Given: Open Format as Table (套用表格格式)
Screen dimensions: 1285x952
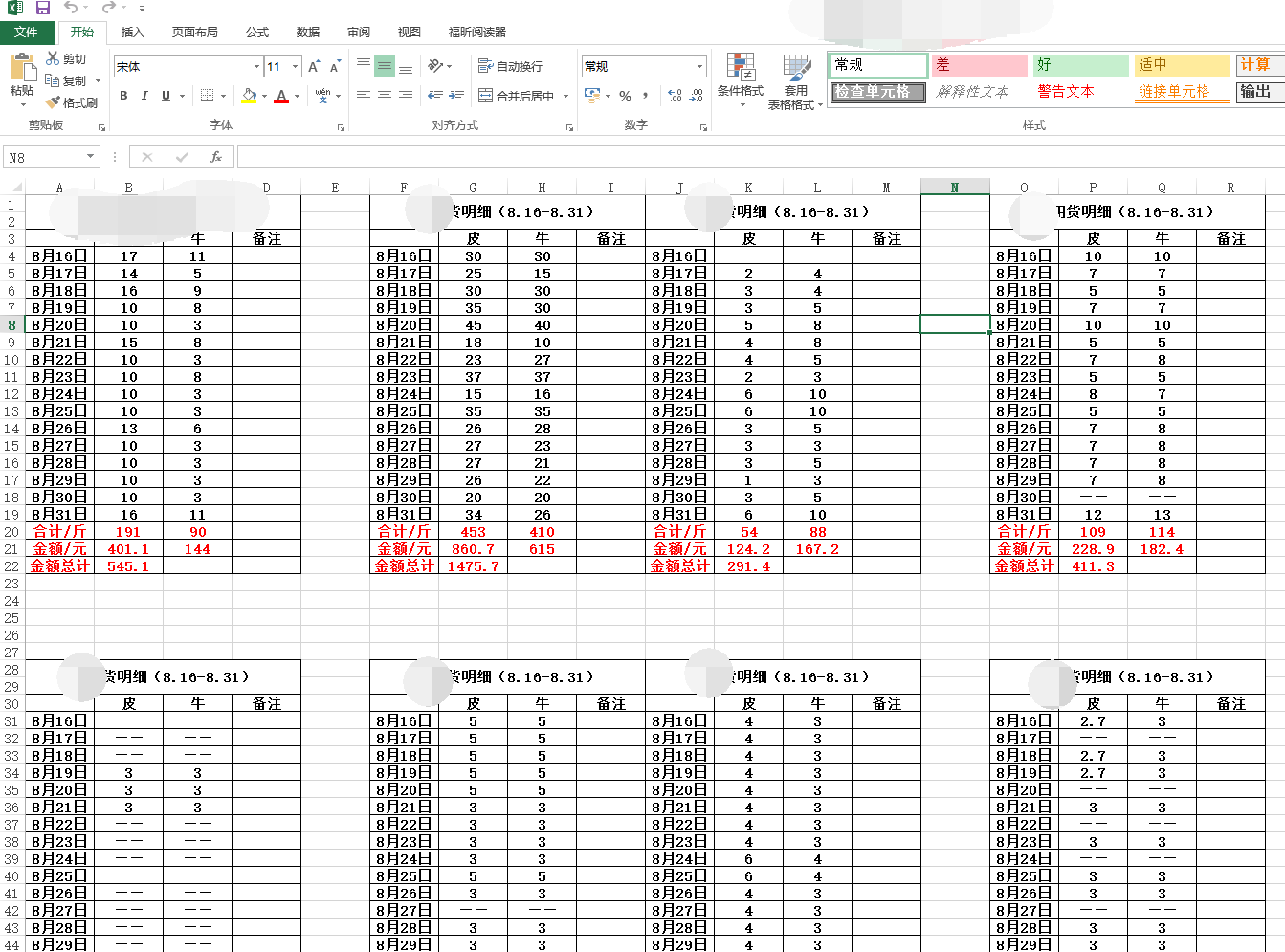Looking at the screenshot, I should coord(795,82).
